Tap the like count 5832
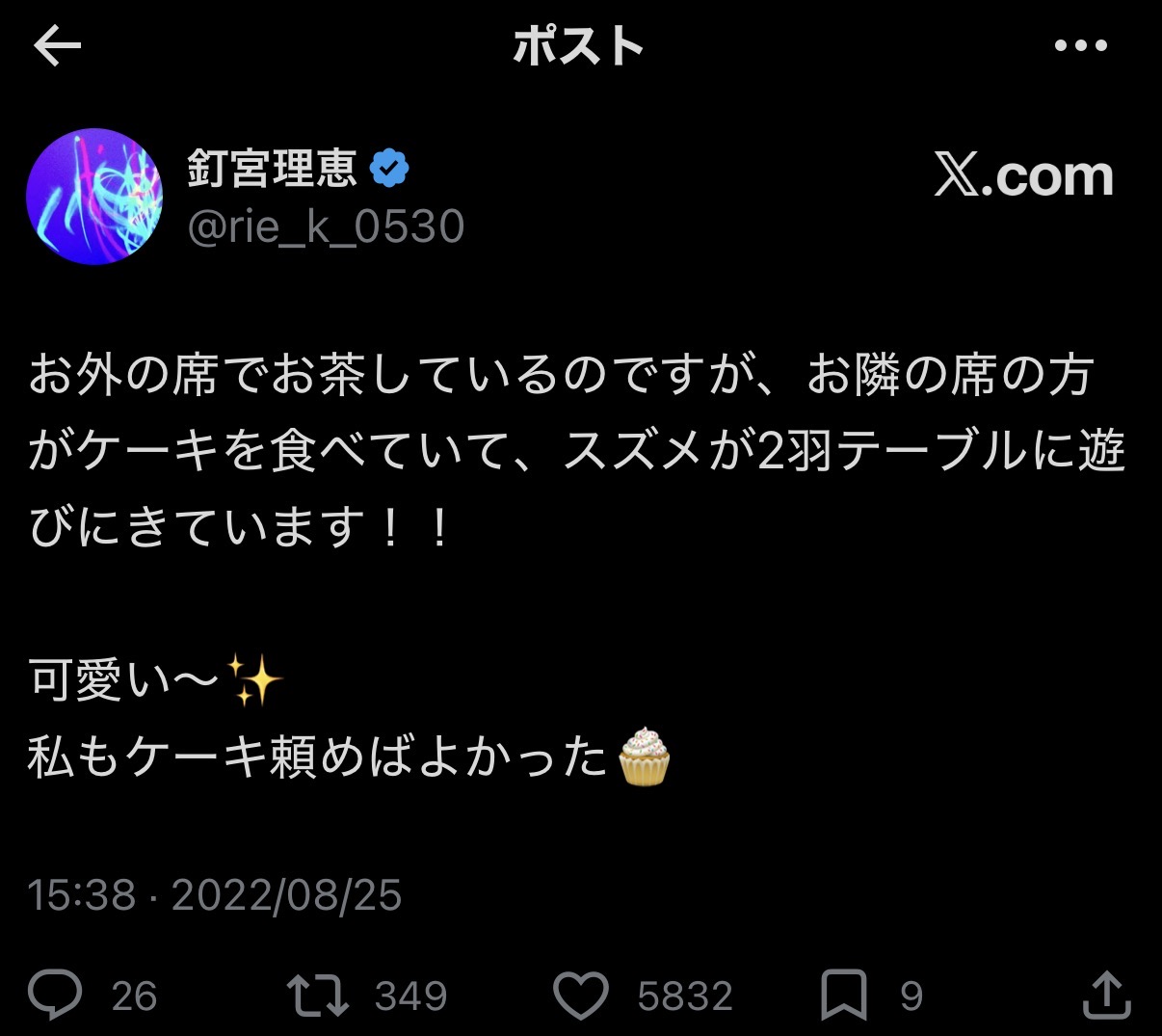 [x=685, y=996]
